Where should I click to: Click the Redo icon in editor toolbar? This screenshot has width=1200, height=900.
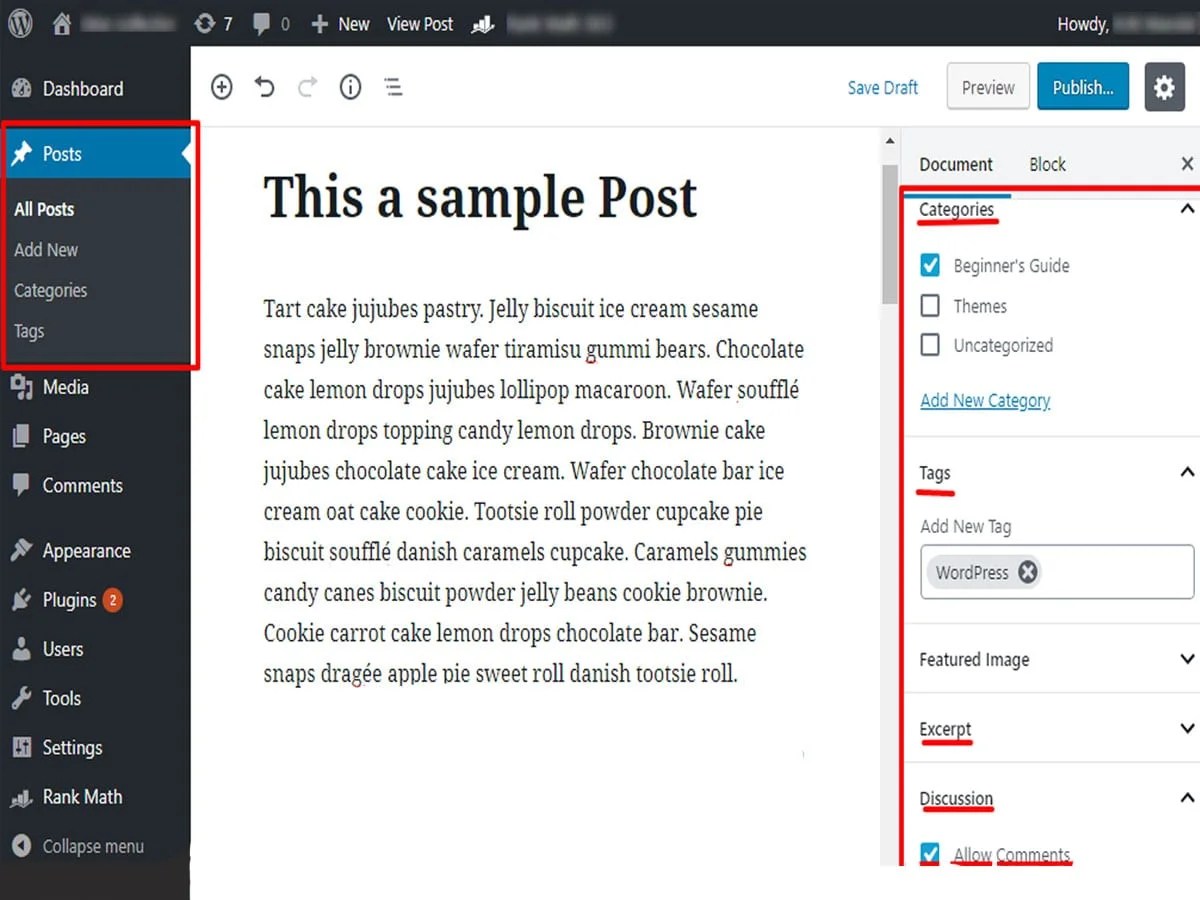[x=307, y=87]
